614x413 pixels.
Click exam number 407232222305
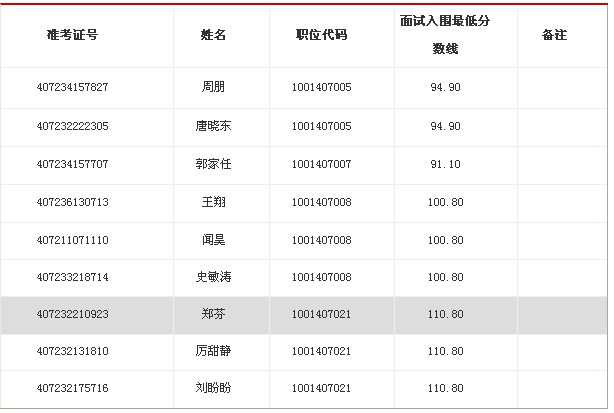coord(72,126)
